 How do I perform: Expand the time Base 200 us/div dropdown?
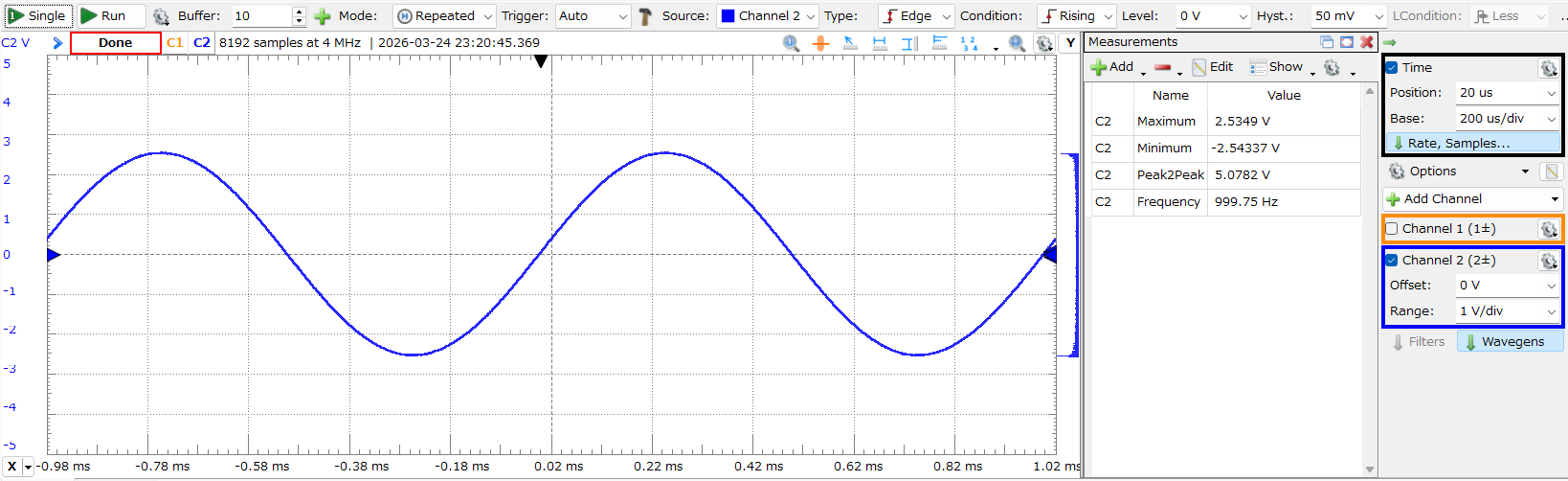1508,119
